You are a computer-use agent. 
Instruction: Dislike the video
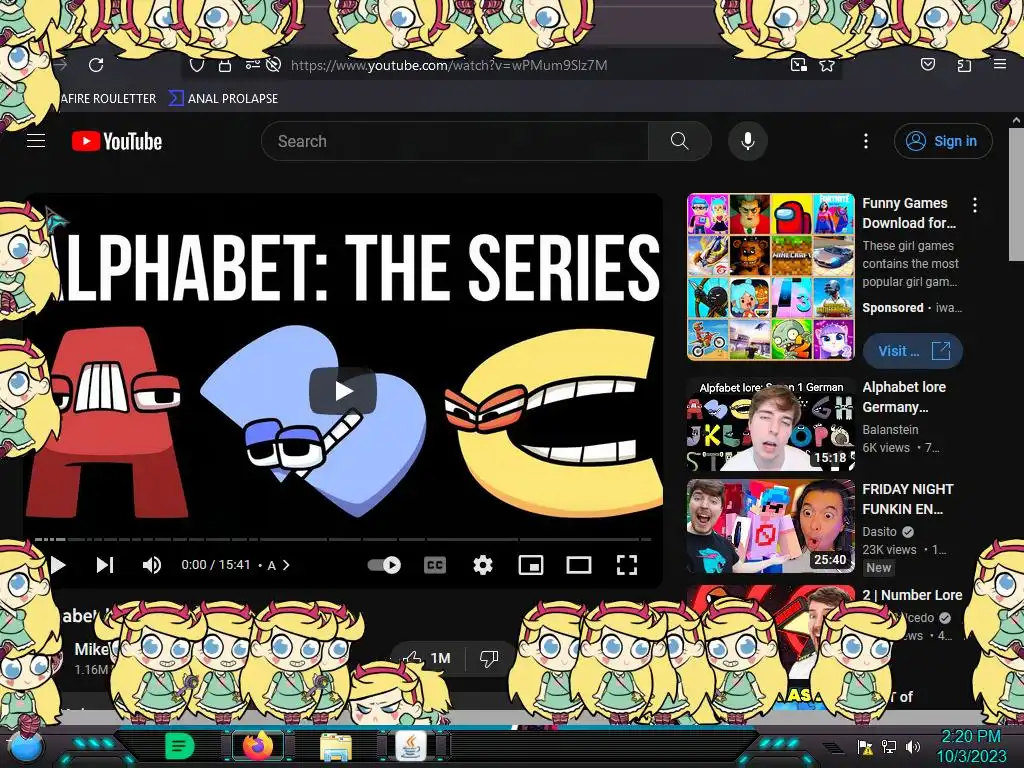(x=489, y=658)
